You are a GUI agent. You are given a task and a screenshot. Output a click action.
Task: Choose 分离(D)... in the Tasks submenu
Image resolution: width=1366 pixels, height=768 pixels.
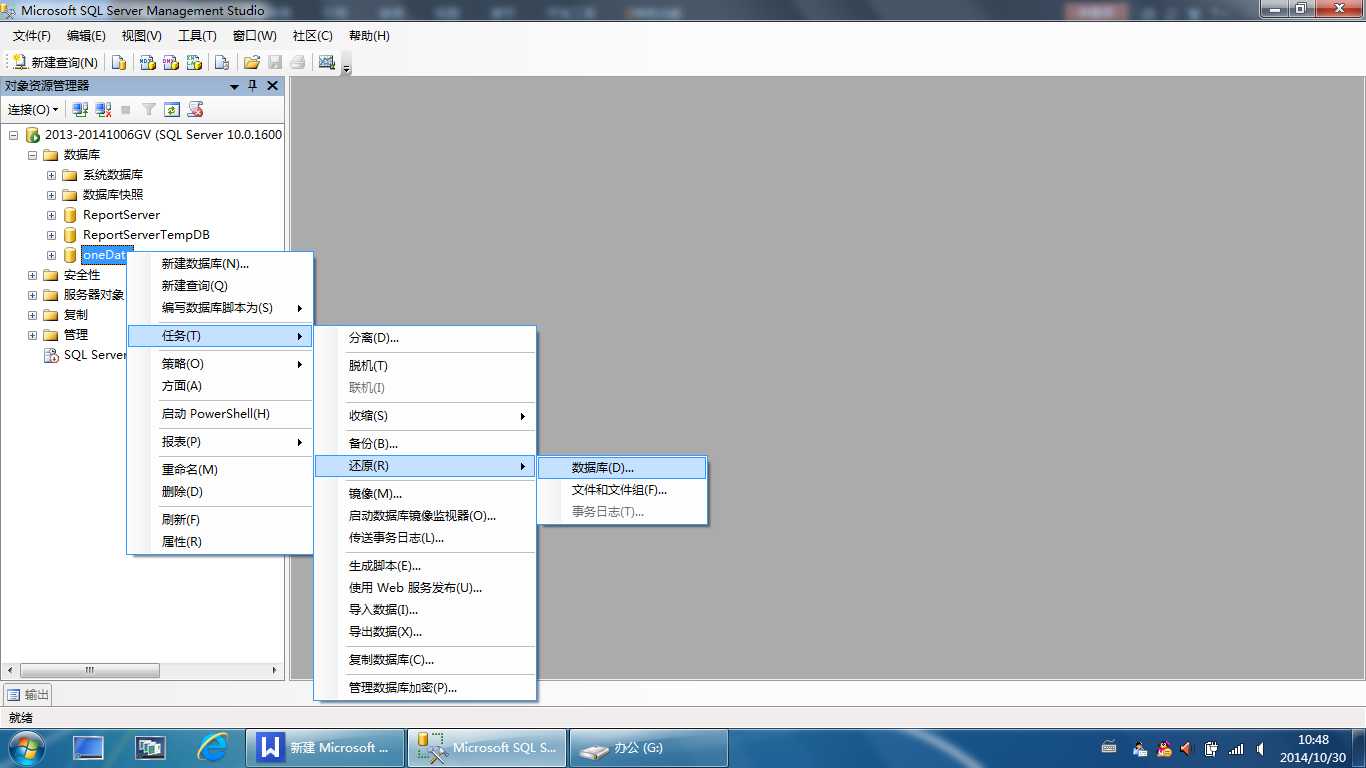tap(425, 338)
